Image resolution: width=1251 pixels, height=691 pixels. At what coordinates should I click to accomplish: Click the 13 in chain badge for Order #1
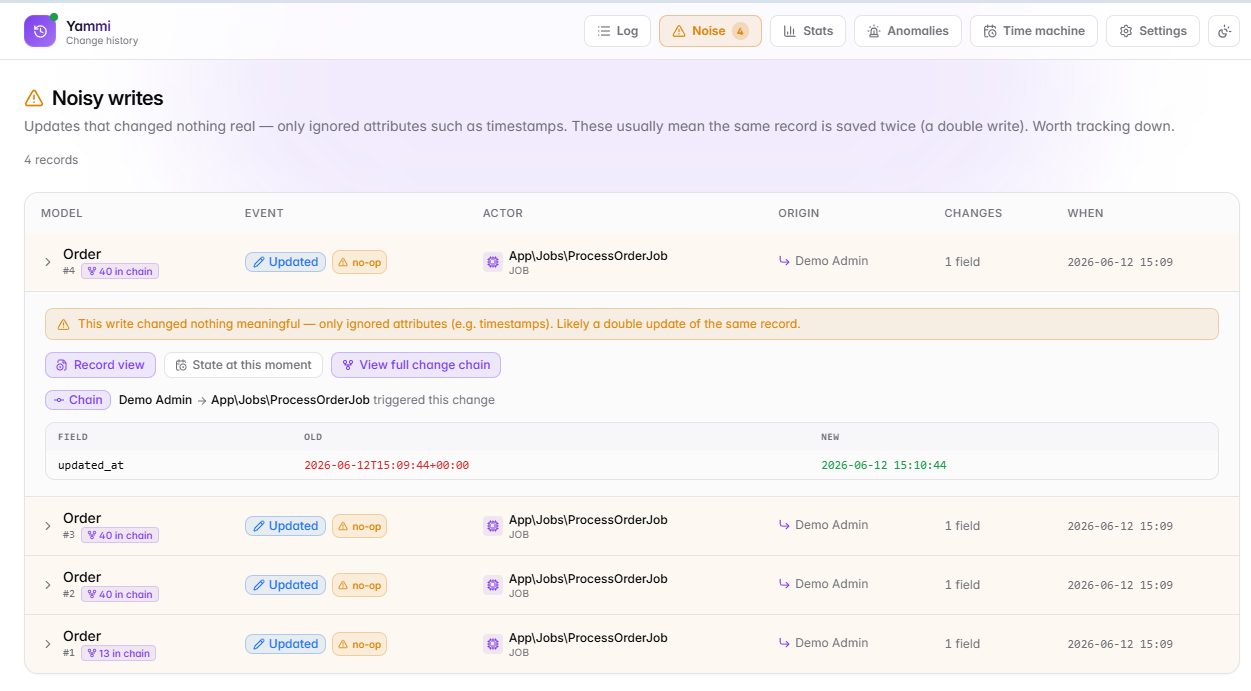tap(118, 653)
